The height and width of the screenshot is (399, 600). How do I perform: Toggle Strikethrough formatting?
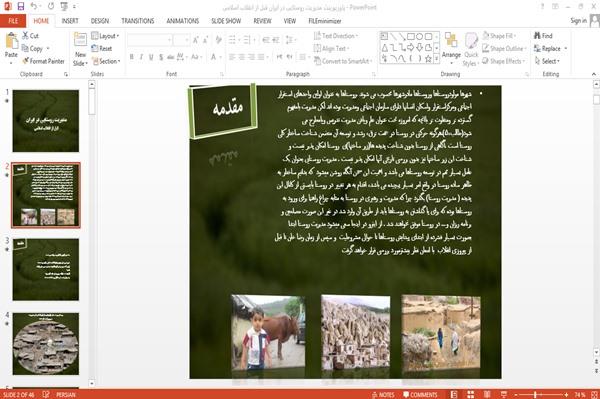click(171, 57)
